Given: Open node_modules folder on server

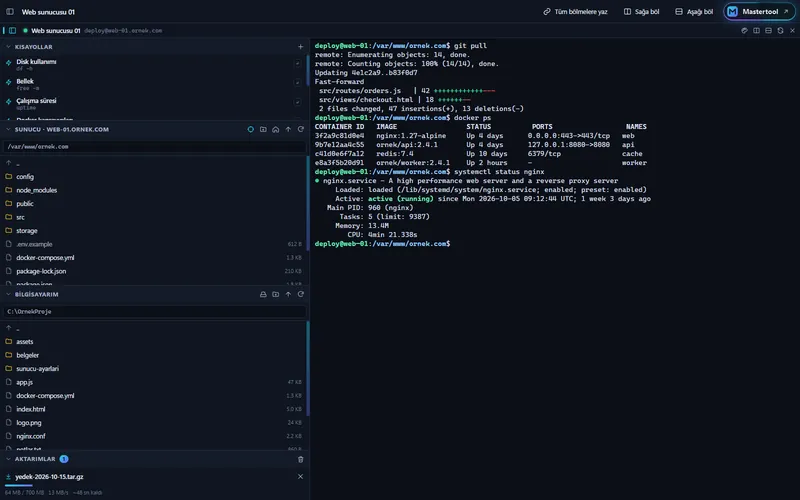Looking at the screenshot, I should point(153,190).
